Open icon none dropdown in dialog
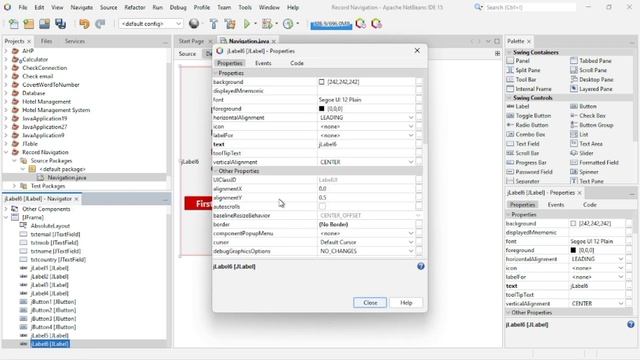The width and height of the screenshot is (640, 360). coord(411,127)
